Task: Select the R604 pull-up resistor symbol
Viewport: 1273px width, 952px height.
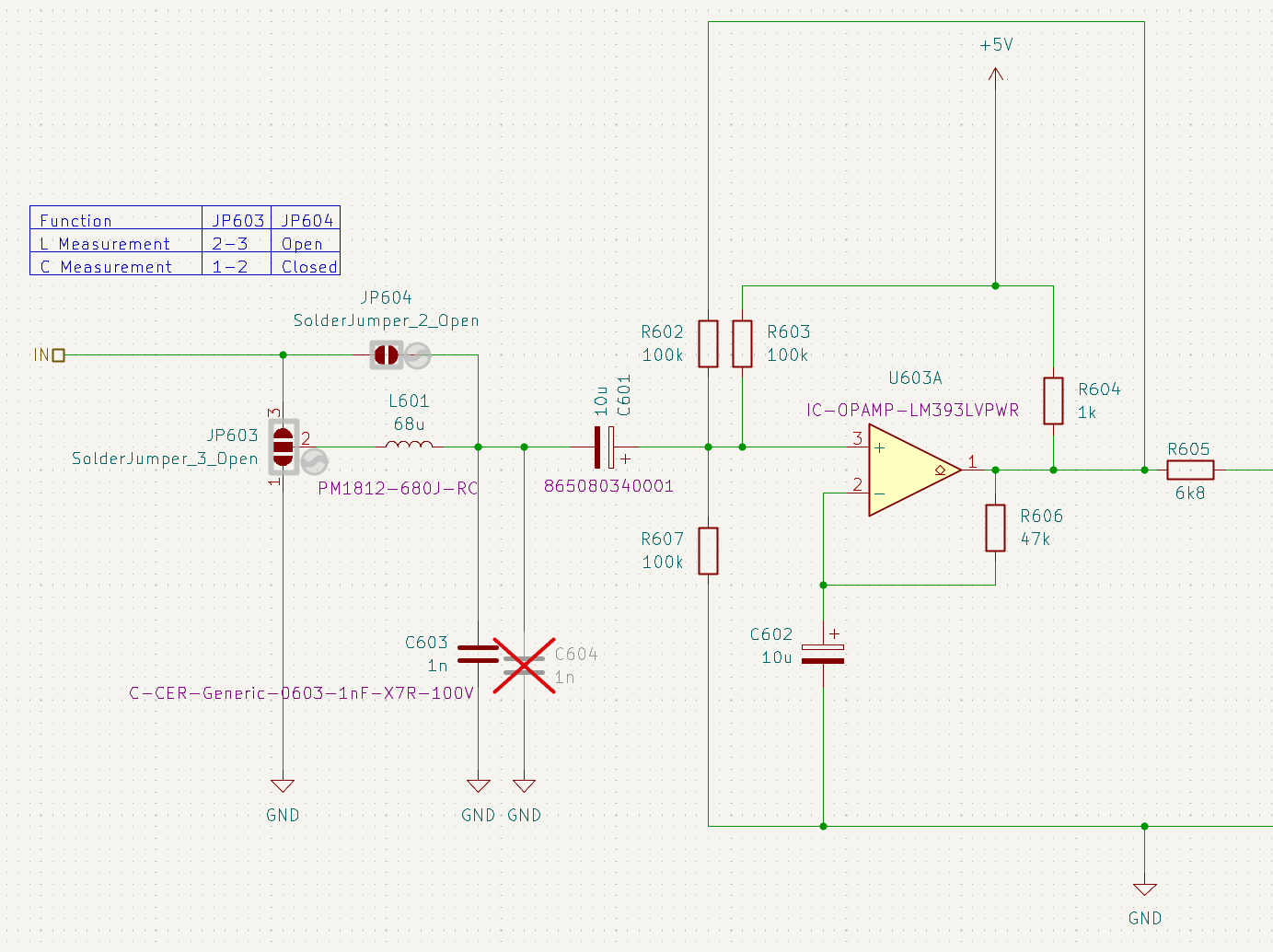Action: (x=1053, y=401)
